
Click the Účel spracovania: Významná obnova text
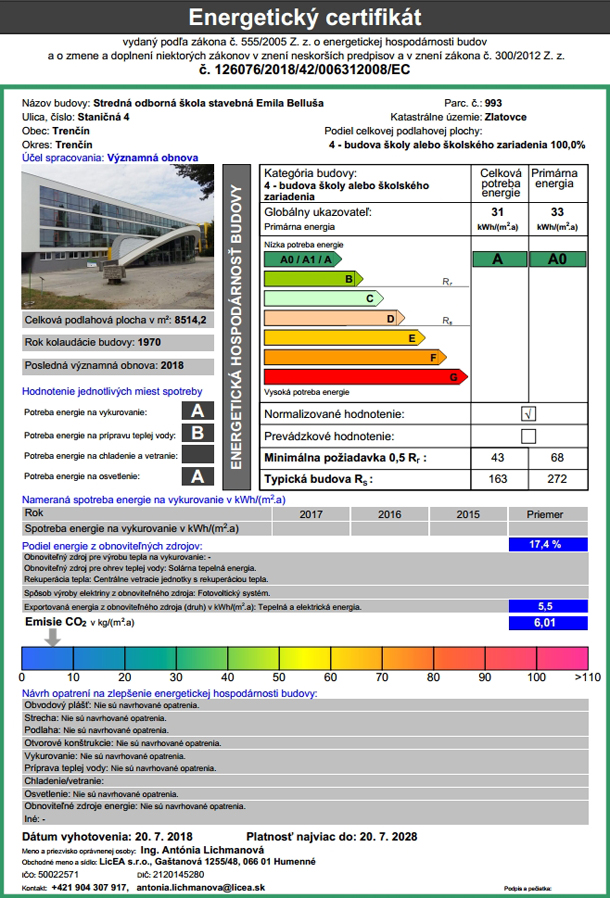coord(110,157)
